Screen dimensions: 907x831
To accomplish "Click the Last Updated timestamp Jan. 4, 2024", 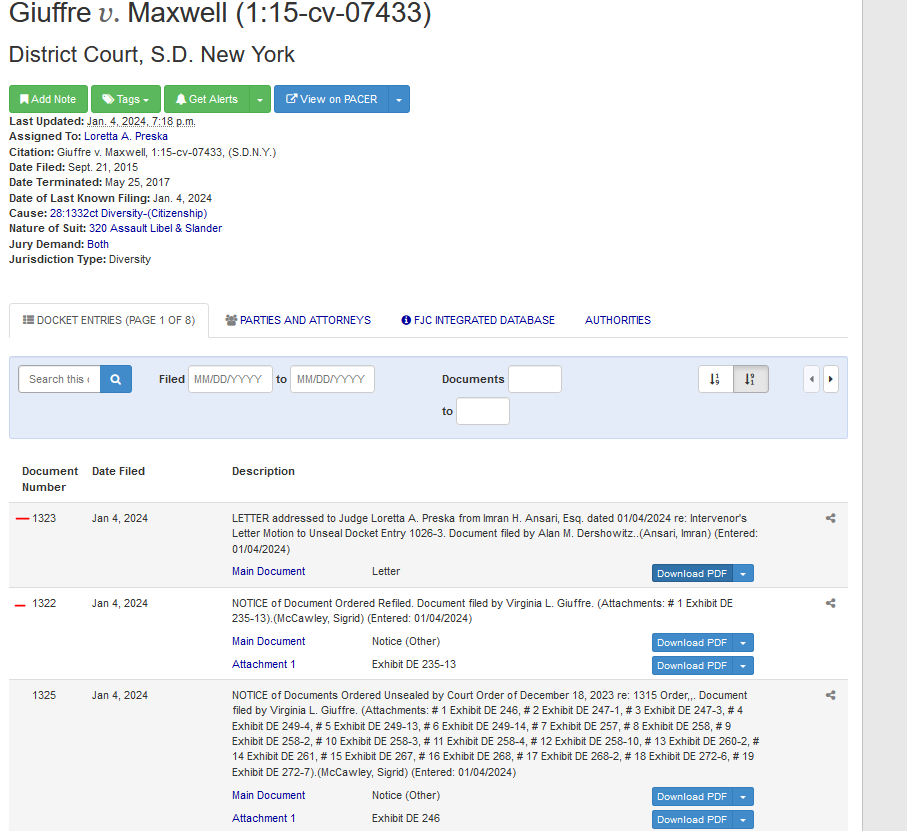I will [x=141, y=121].
